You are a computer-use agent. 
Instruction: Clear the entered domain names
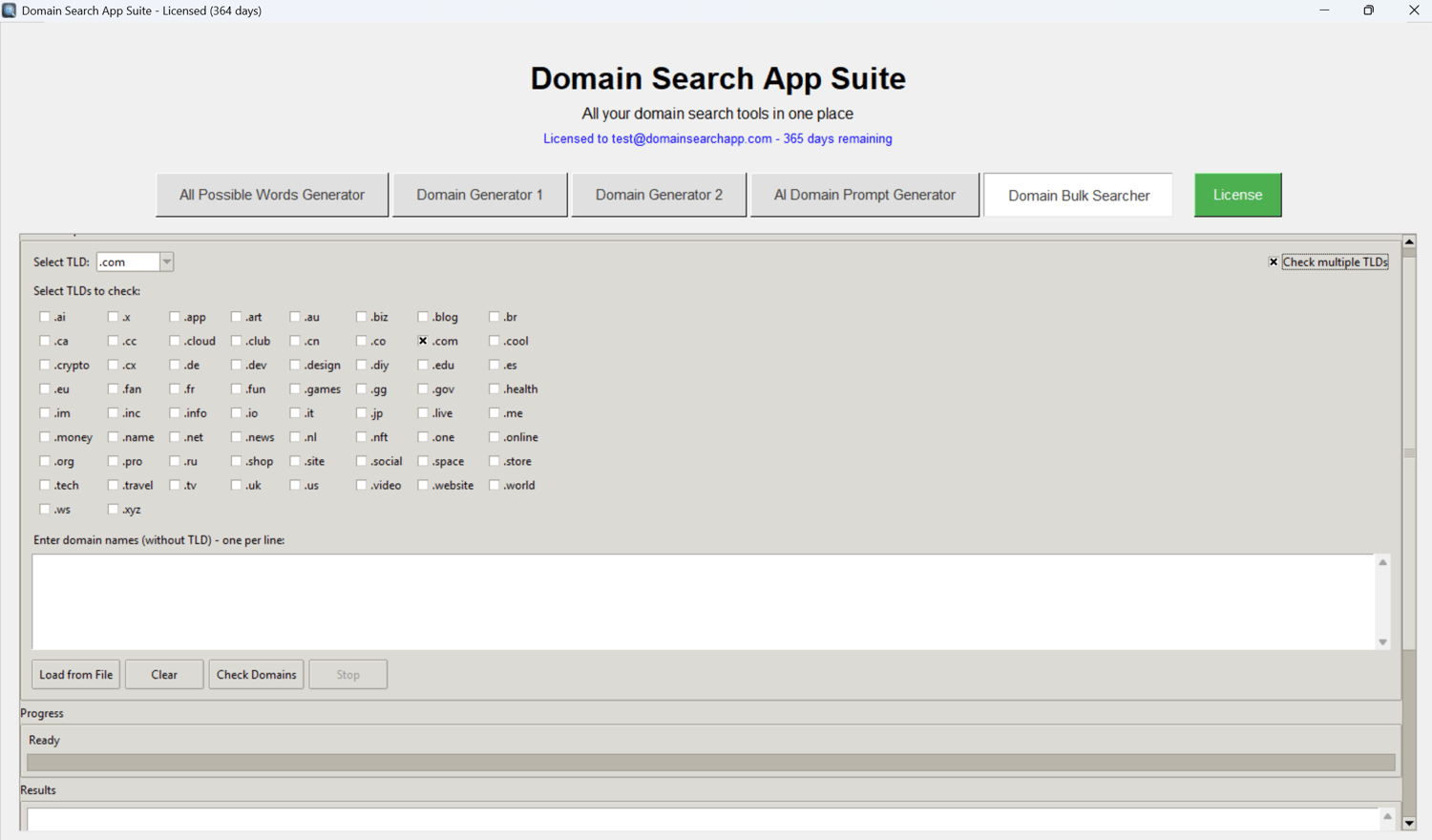click(164, 674)
